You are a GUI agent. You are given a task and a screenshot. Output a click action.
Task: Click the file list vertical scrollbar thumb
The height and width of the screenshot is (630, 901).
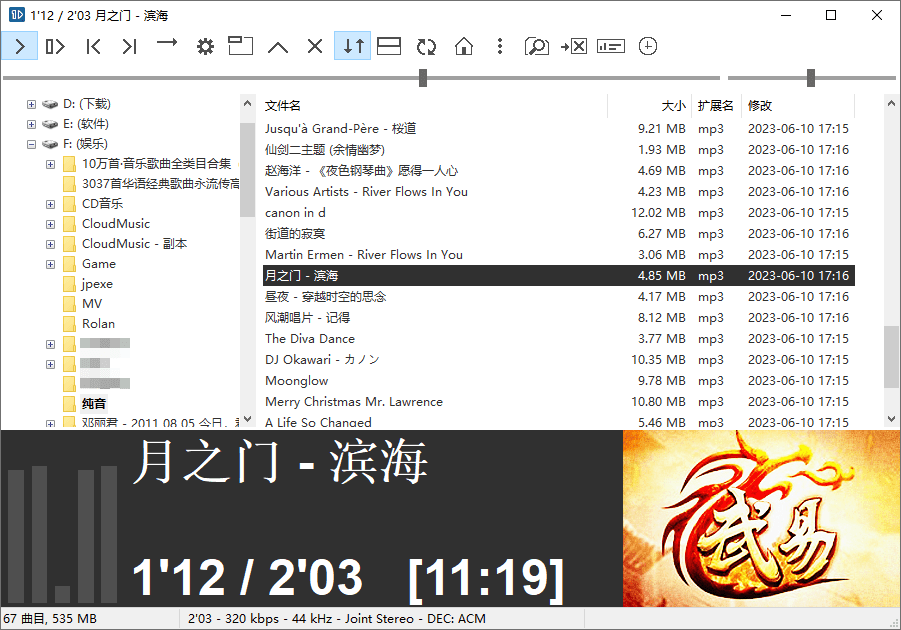click(891, 356)
